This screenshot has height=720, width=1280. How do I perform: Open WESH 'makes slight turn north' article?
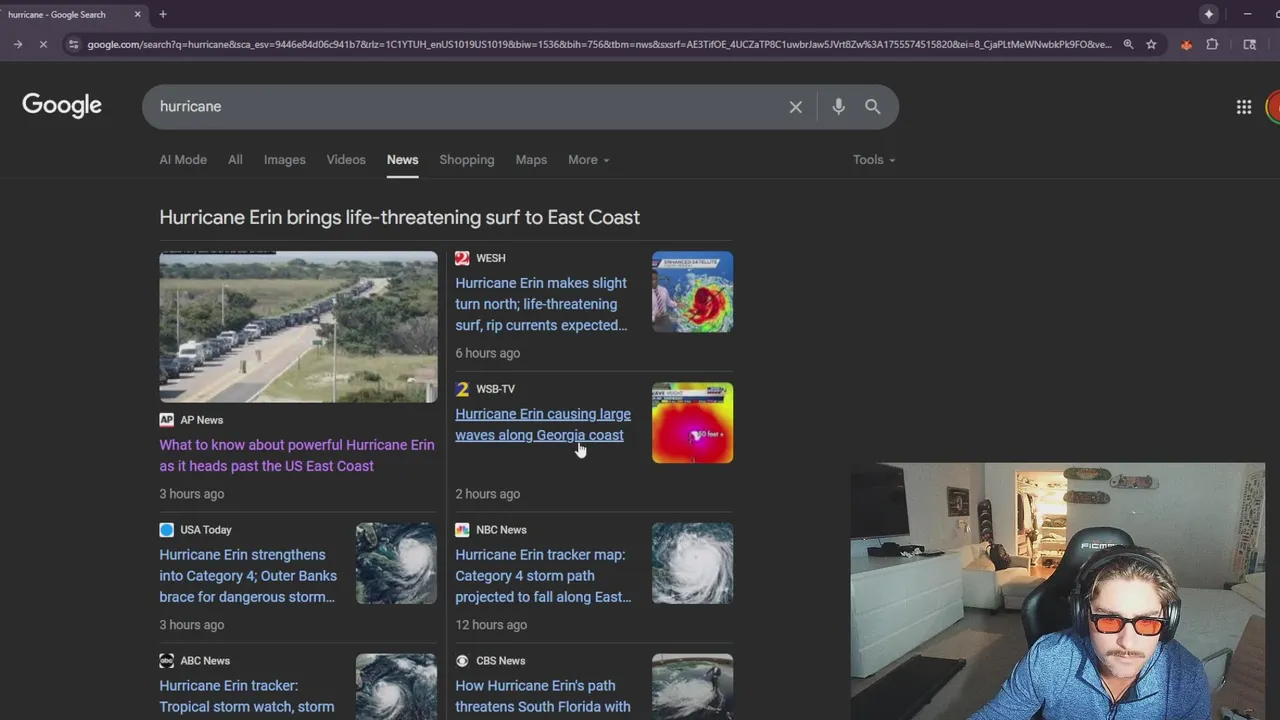pos(542,304)
